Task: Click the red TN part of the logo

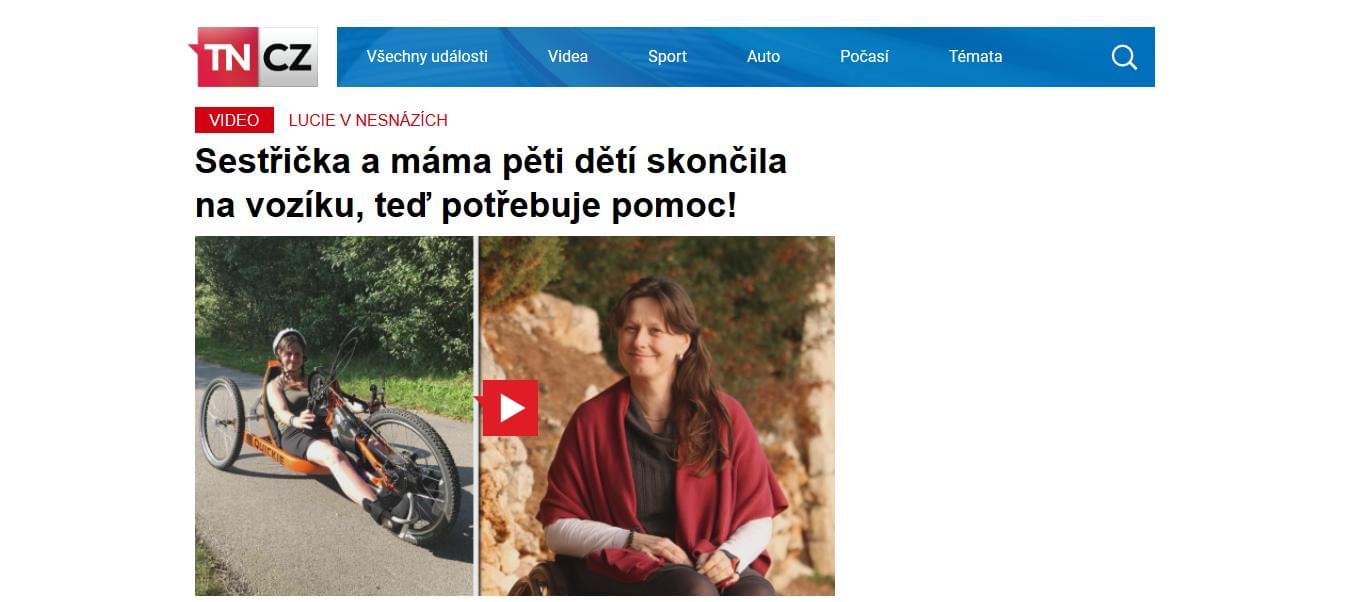Action: [x=228, y=57]
